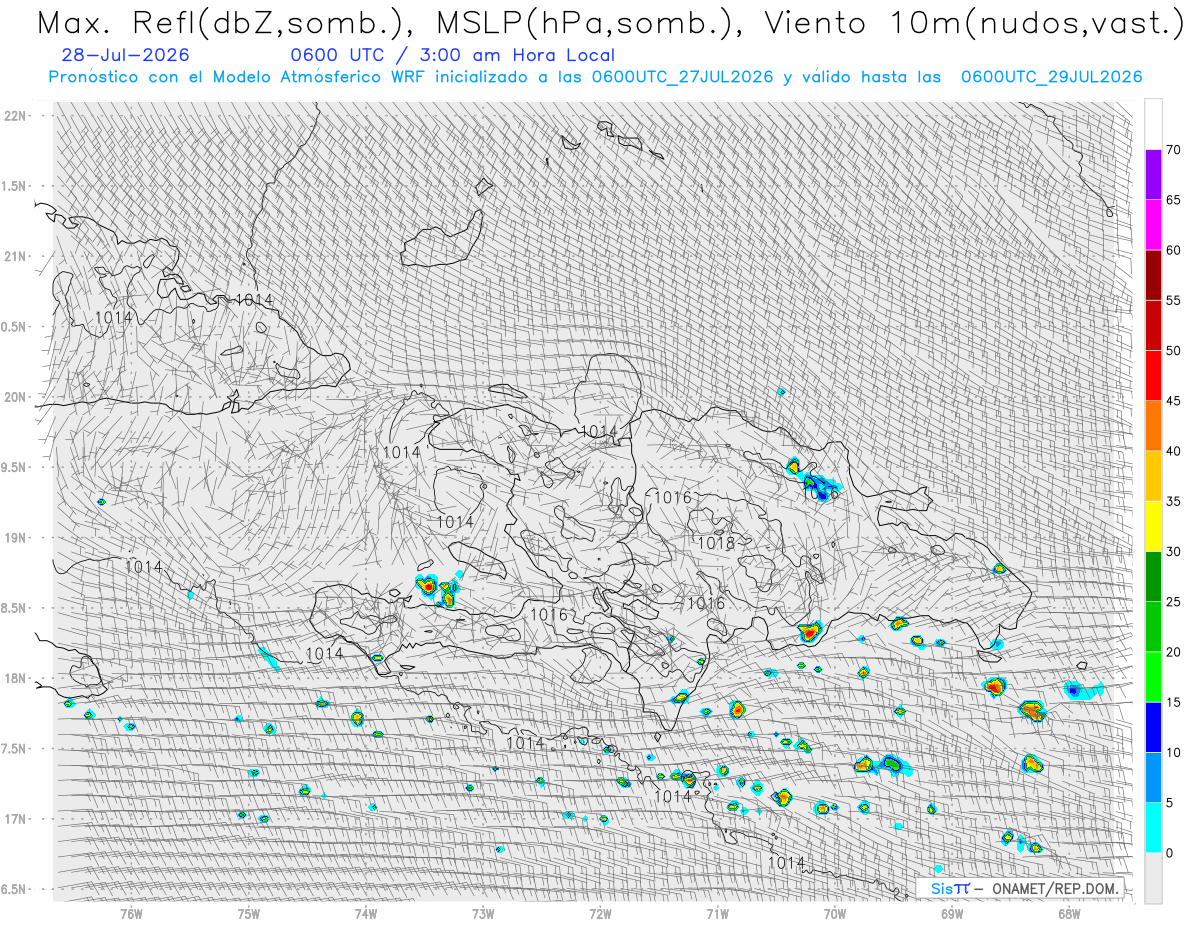Click the bright green 15–20 dBZ legend swatch

(1153, 677)
